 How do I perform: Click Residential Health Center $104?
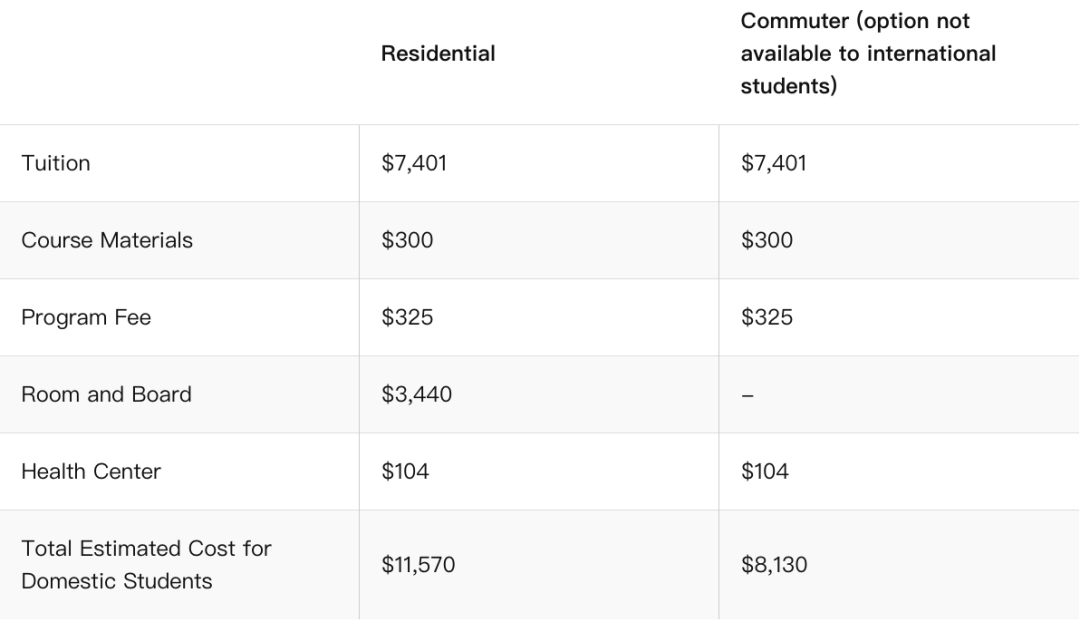click(x=405, y=471)
